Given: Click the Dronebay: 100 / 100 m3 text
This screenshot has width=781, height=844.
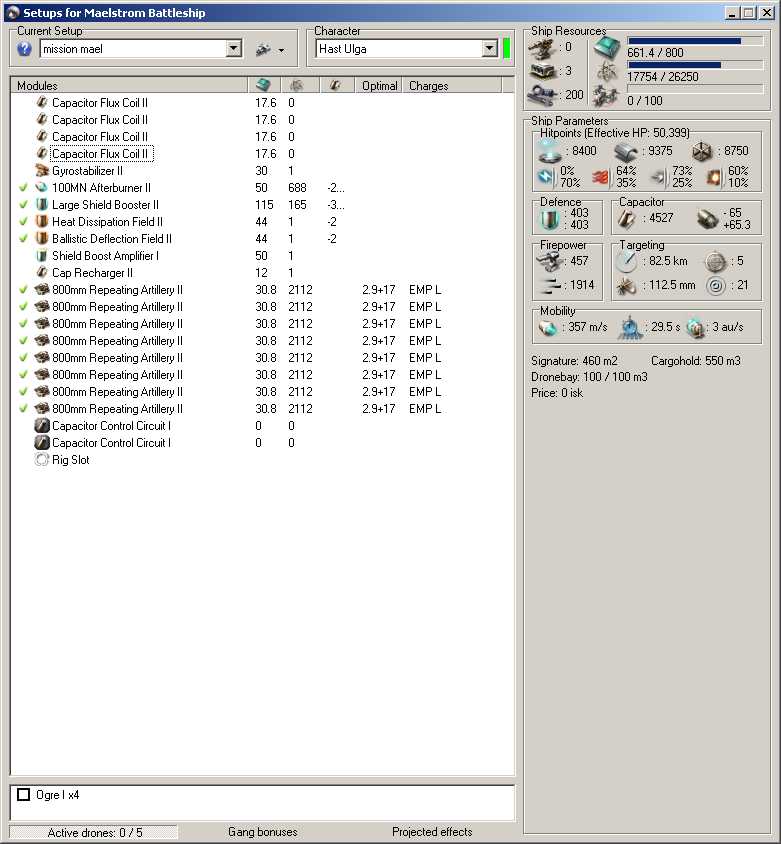Looking at the screenshot, I should point(589,376).
